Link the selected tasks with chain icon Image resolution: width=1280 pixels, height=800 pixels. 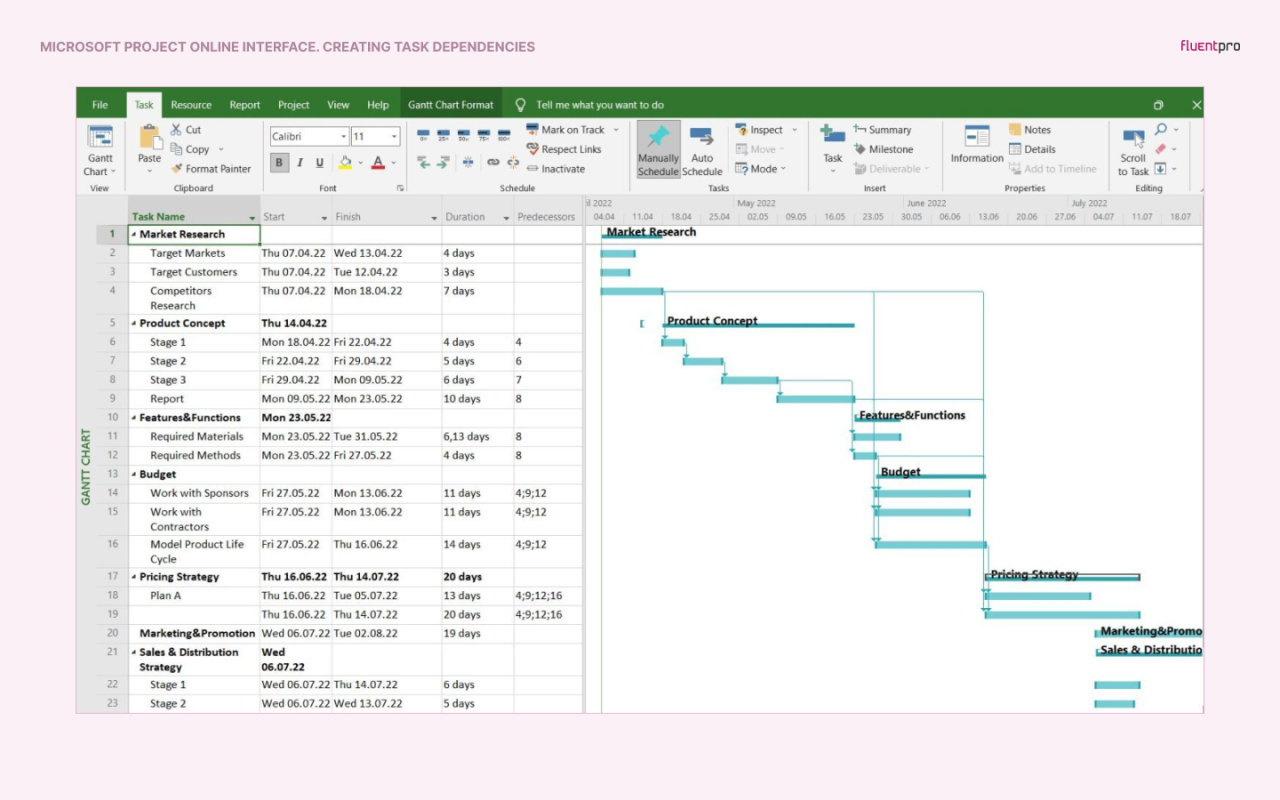click(492, 162)
